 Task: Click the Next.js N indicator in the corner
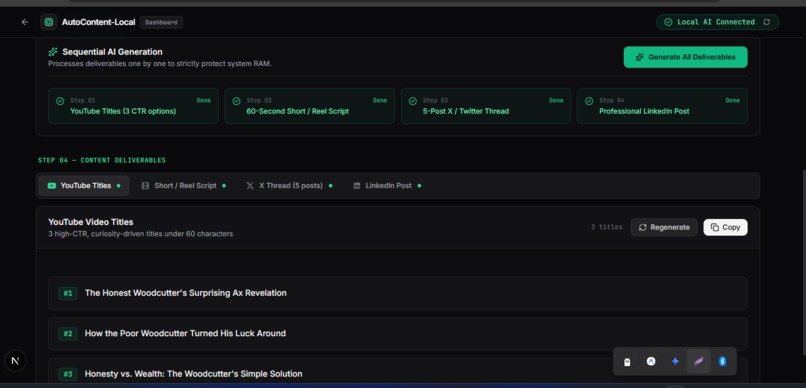coord(15,361)
